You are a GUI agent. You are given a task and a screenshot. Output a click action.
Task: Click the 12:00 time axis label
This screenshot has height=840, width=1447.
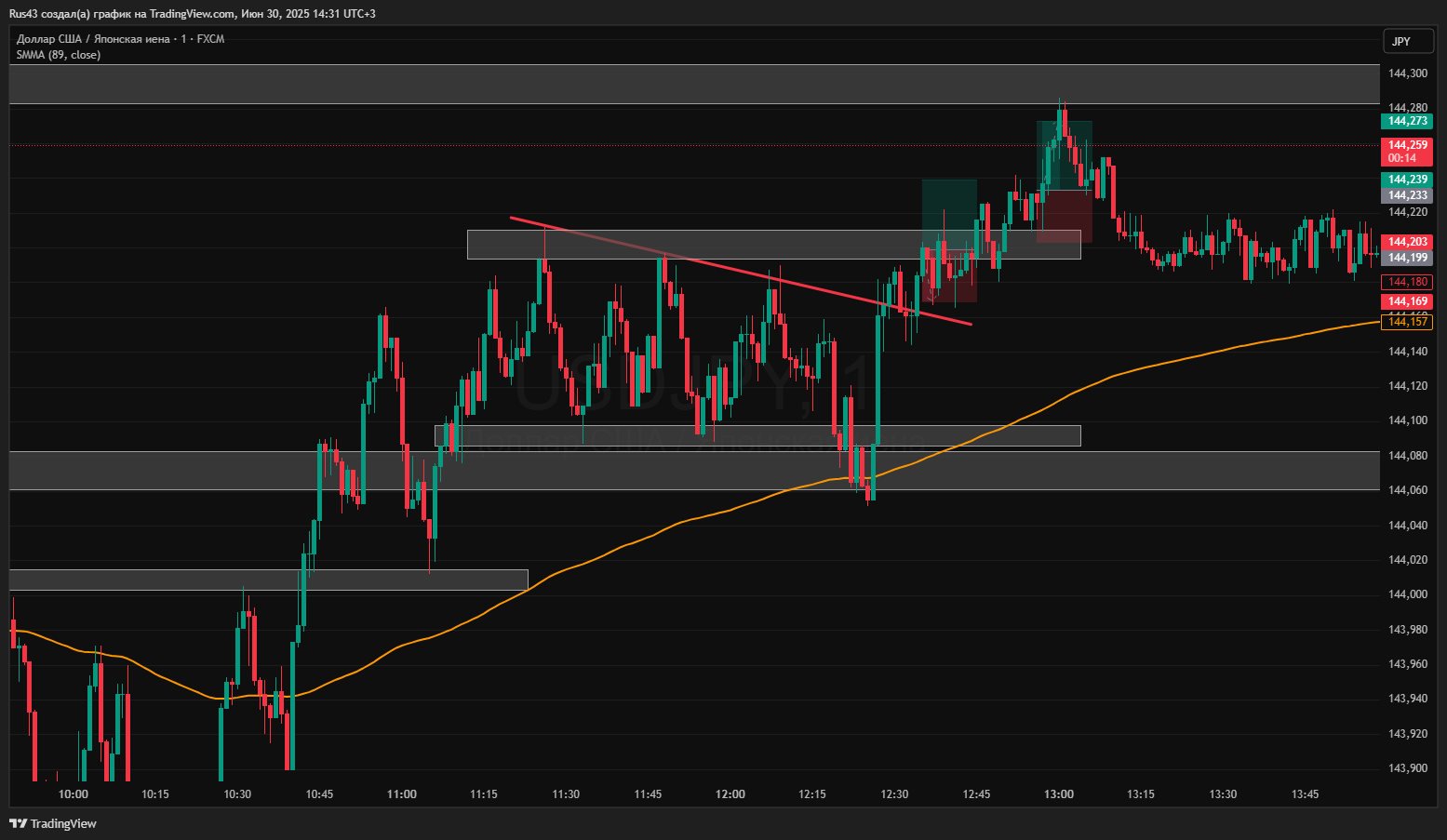[x=730, y=794]
